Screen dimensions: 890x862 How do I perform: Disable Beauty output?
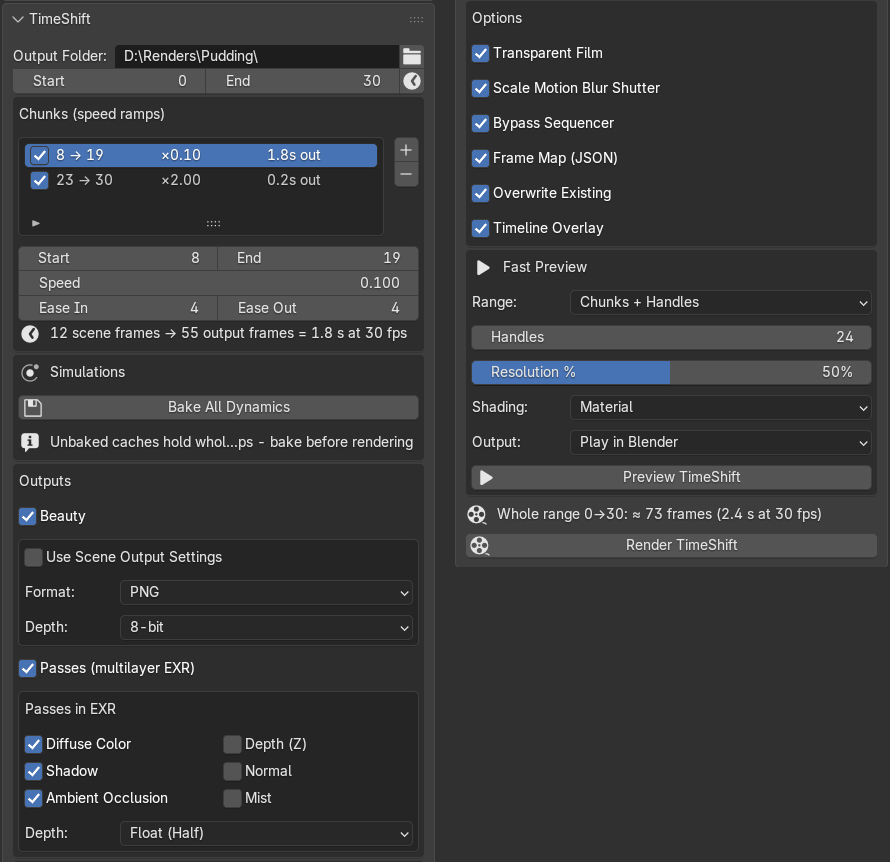(x=27, y=516)
